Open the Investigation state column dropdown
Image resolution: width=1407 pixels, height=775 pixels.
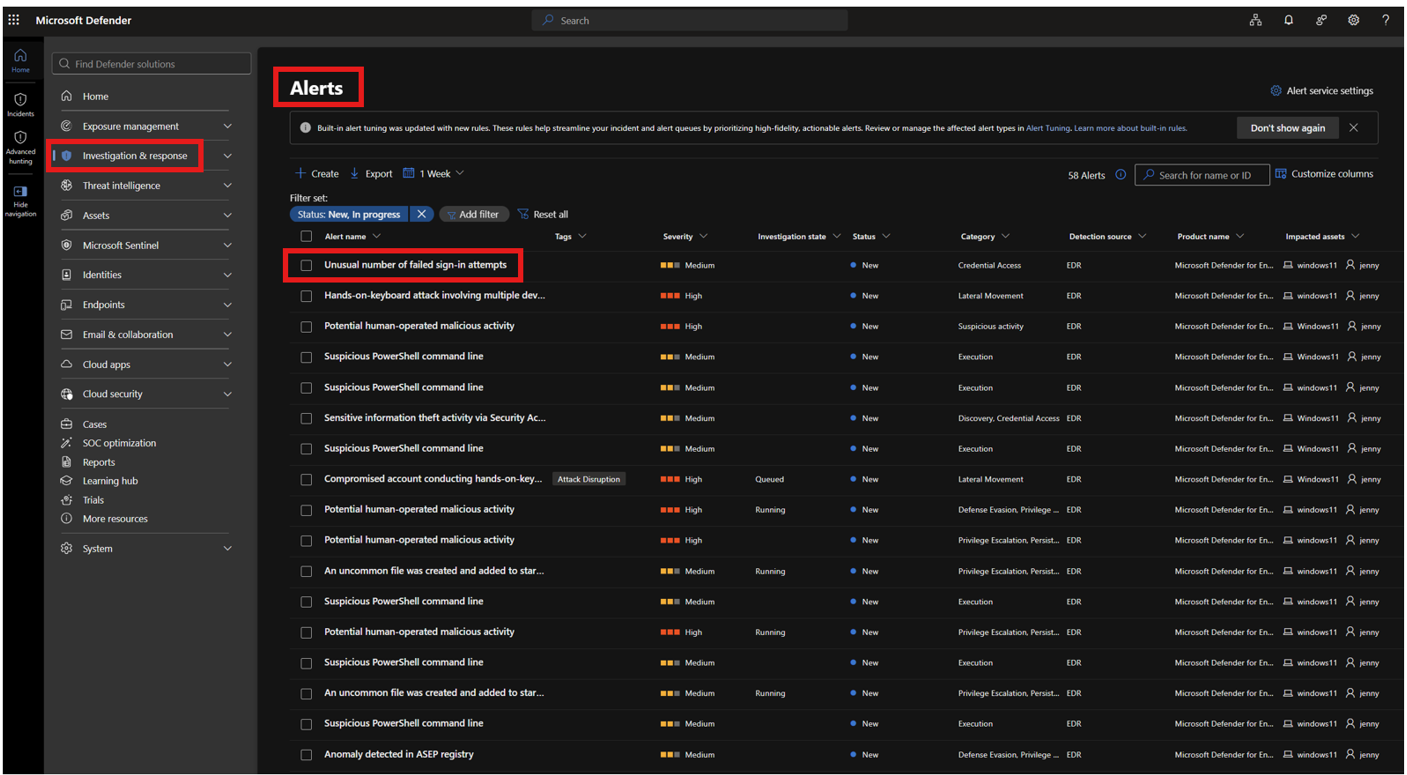[x=836, y=237]
